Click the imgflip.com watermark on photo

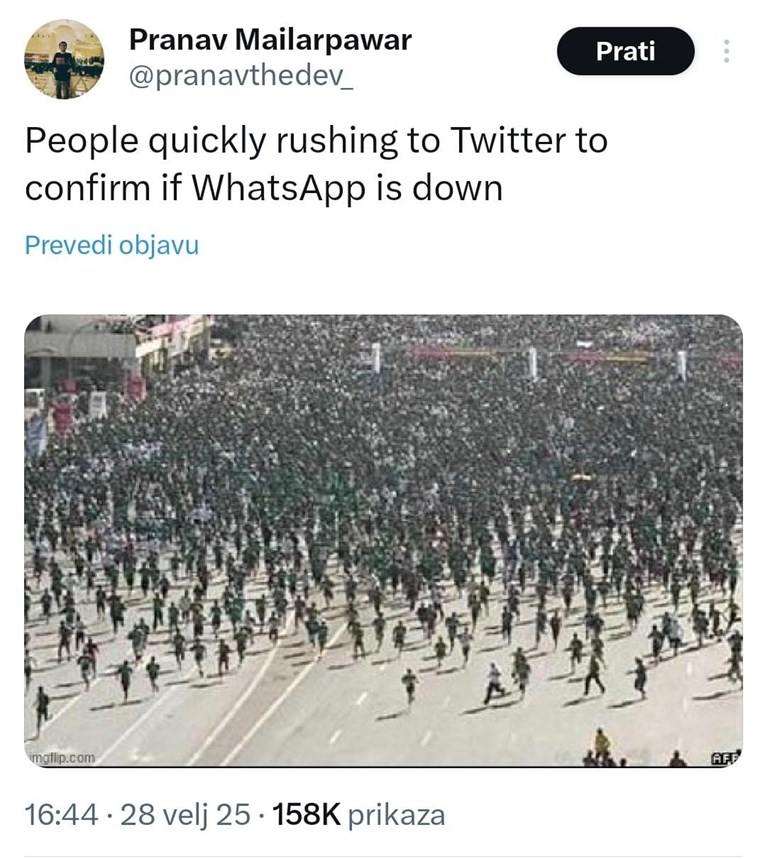(x=62, y=757)
